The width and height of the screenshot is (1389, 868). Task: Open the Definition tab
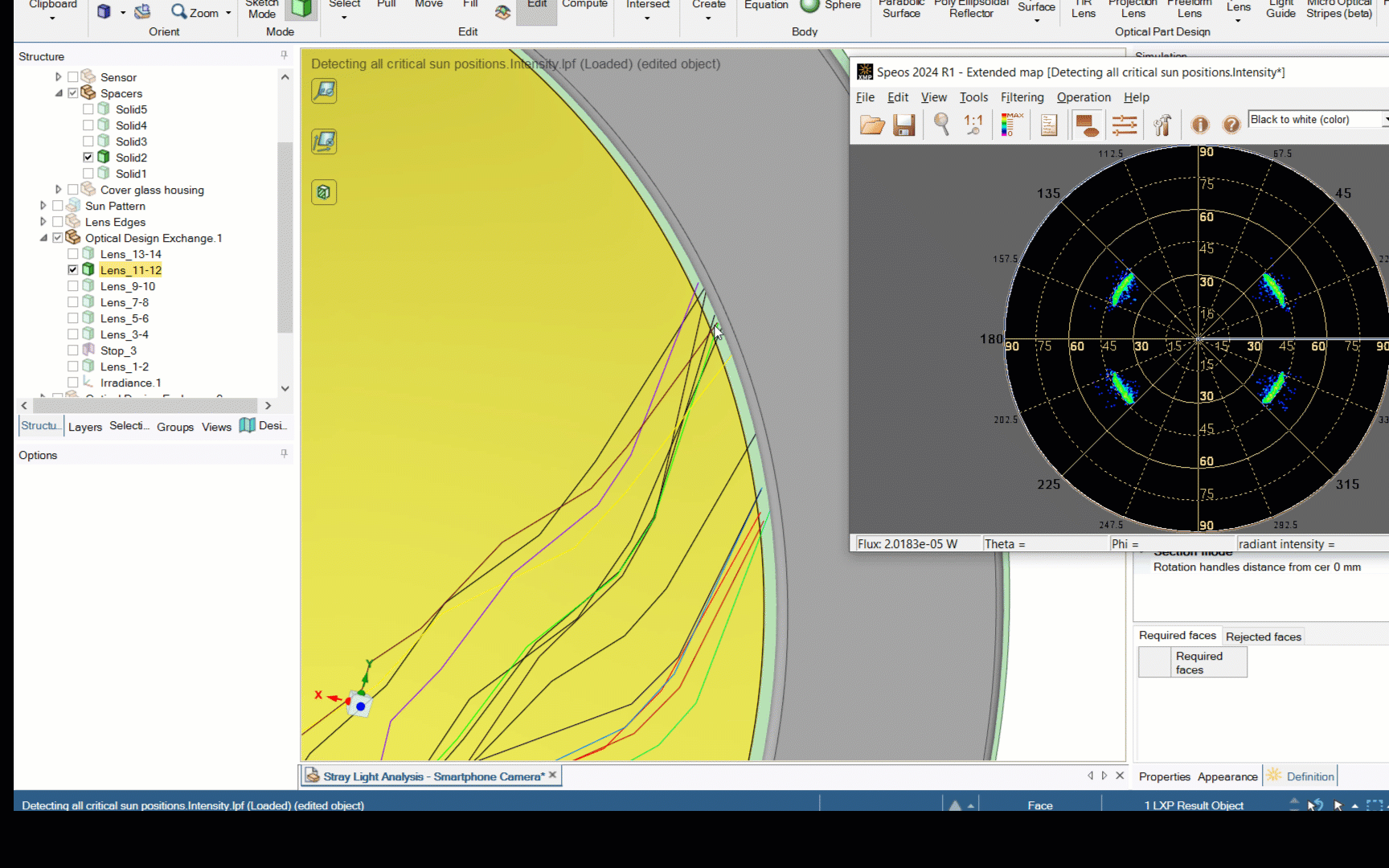coord(1301,776)
